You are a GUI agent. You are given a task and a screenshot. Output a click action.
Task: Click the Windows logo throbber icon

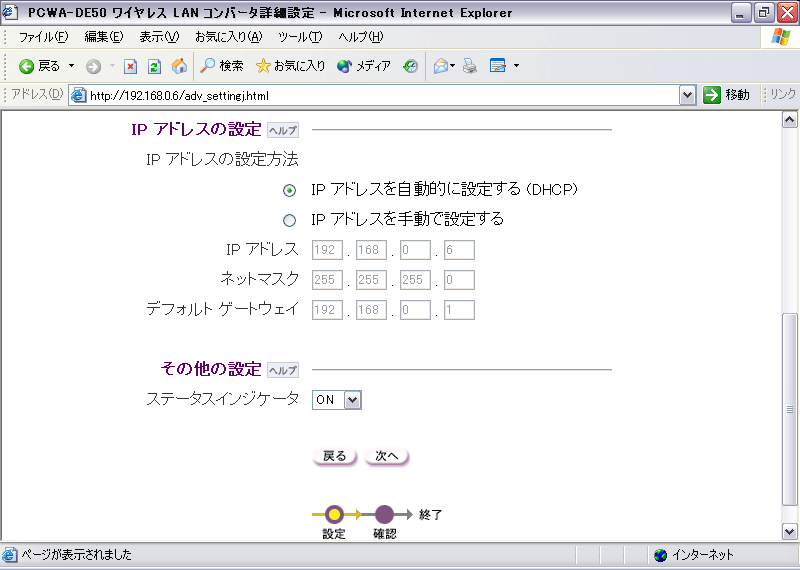[781, 37]
